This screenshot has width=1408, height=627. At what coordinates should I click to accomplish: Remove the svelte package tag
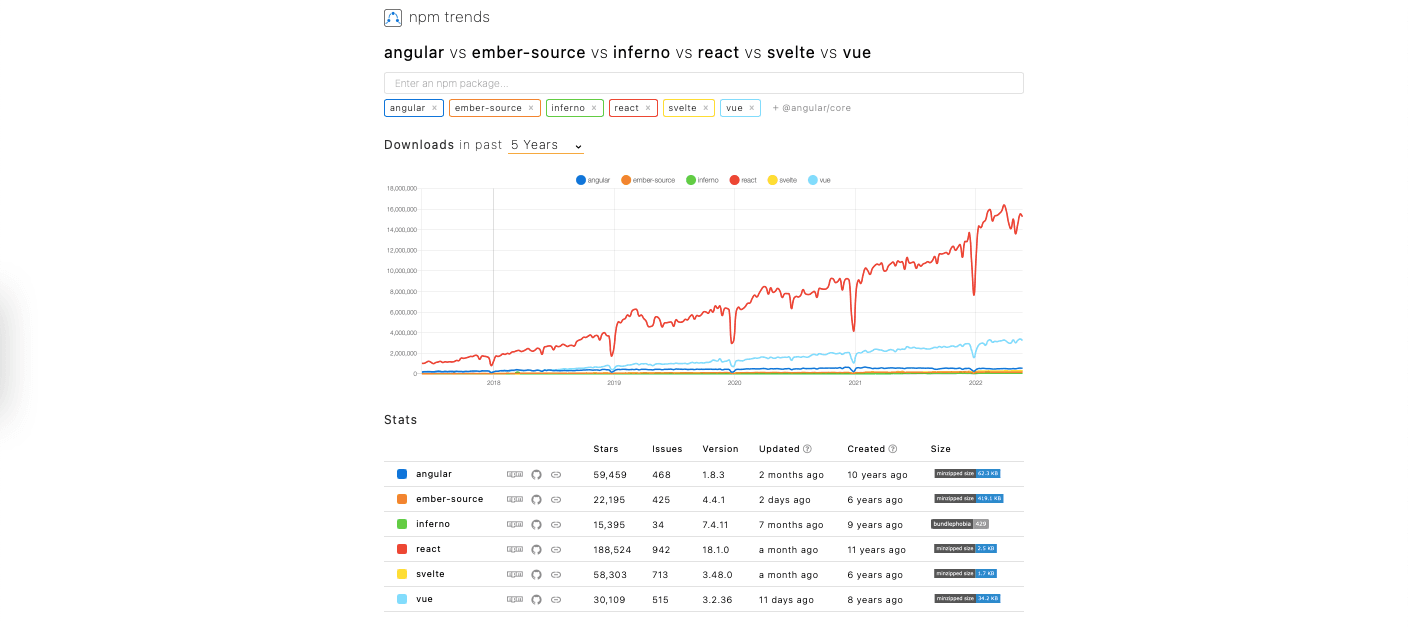(705, 108)
